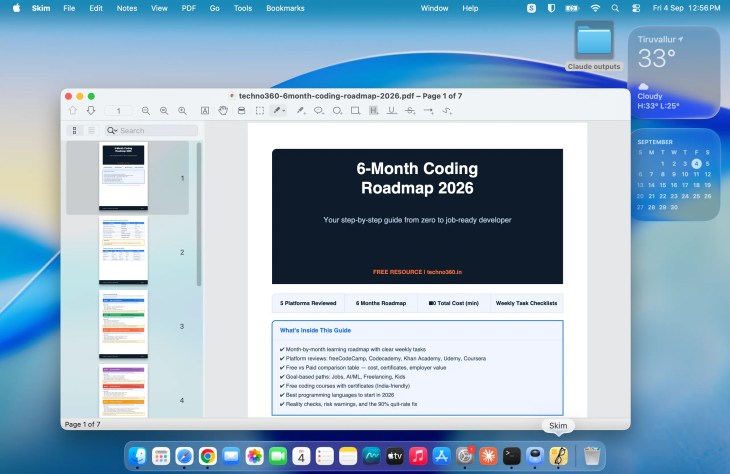Viewport: 730px width, 474px height.
Task: Open the note tool dropdown arrow
Action: [284, 111]
